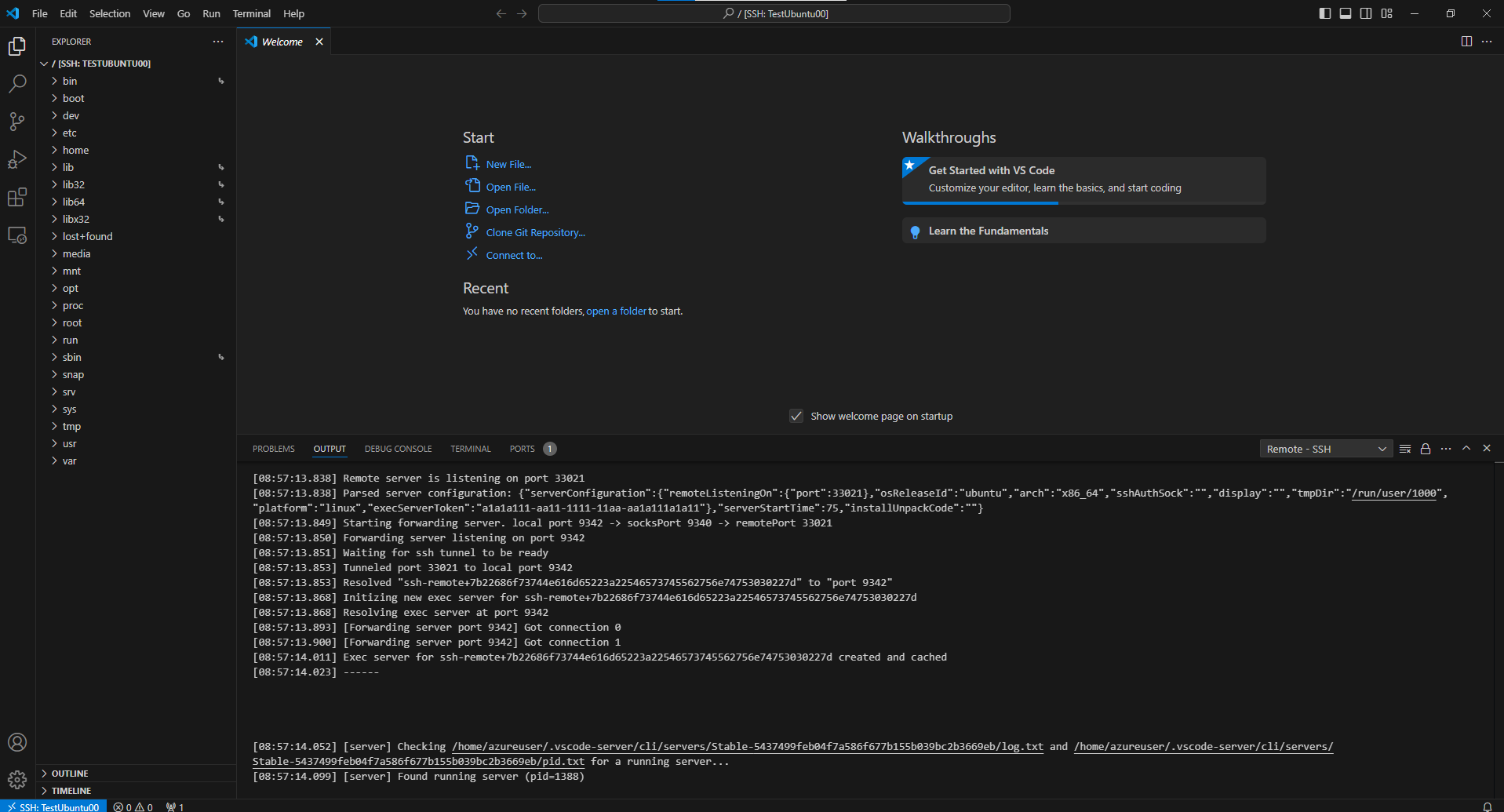1504x812 pixels.
Task: Switch to the DEBUG CONSOLE tab
Action: coord(398,449)
